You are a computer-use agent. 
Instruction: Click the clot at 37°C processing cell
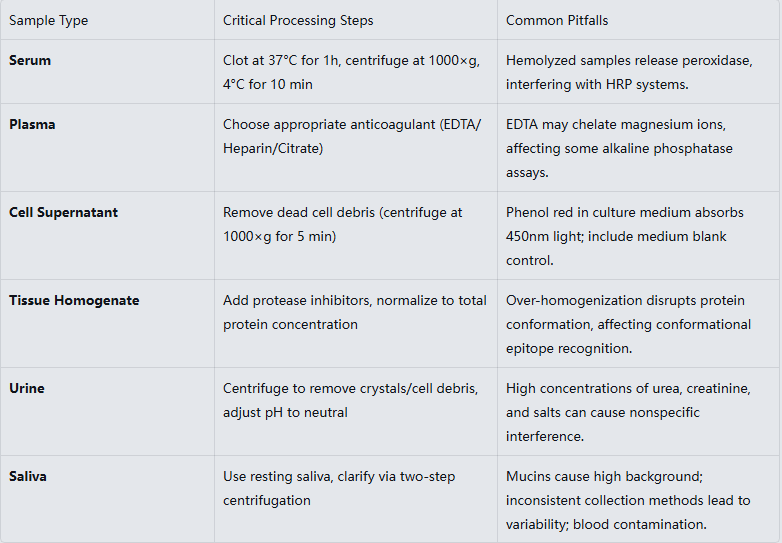click(351, 72)
